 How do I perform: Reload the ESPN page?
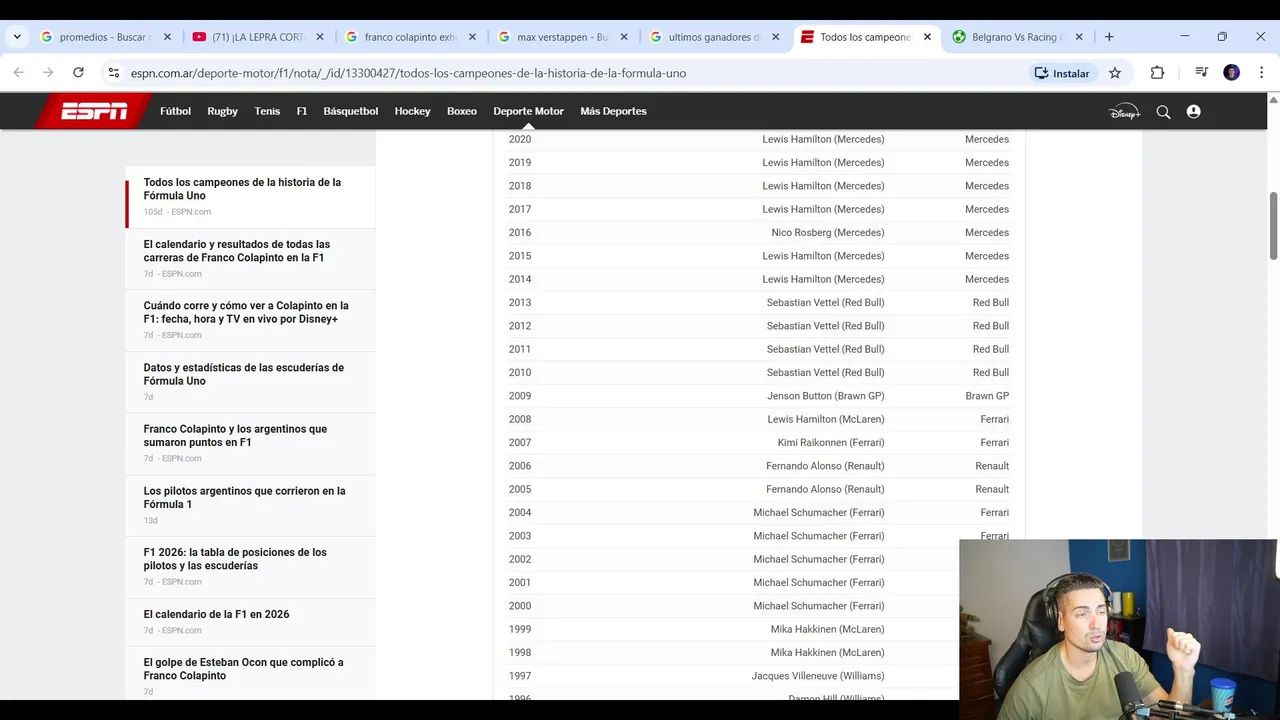78,73
